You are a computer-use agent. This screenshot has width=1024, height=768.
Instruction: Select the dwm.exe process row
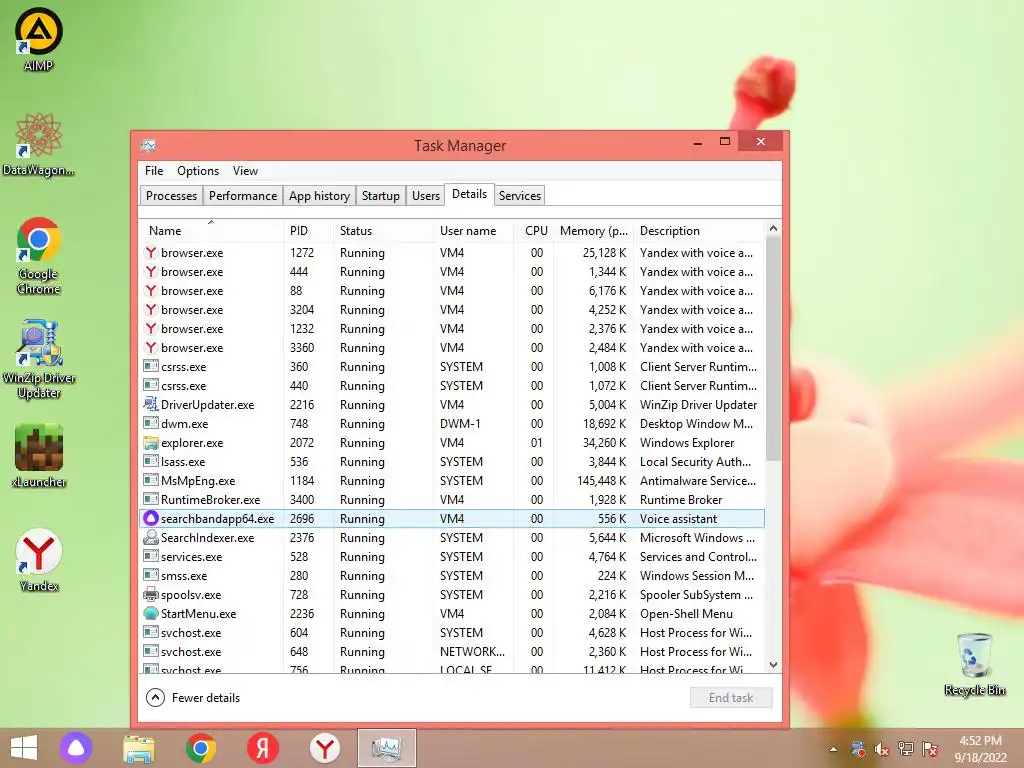452,424
